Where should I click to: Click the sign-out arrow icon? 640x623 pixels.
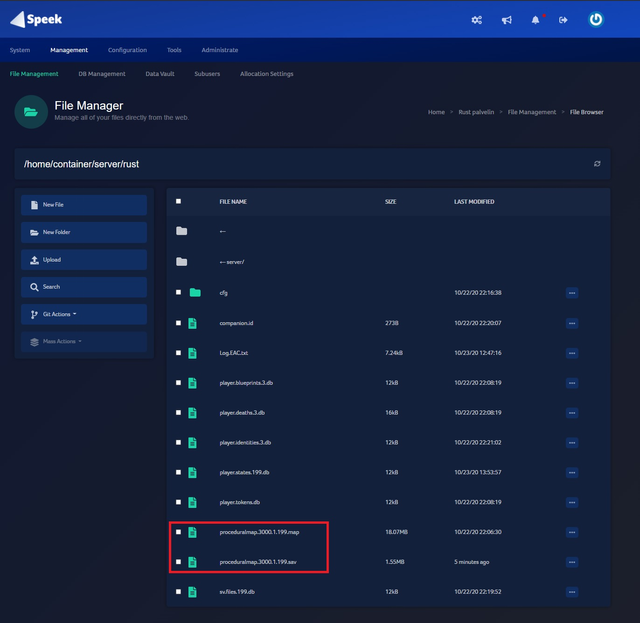563,20
